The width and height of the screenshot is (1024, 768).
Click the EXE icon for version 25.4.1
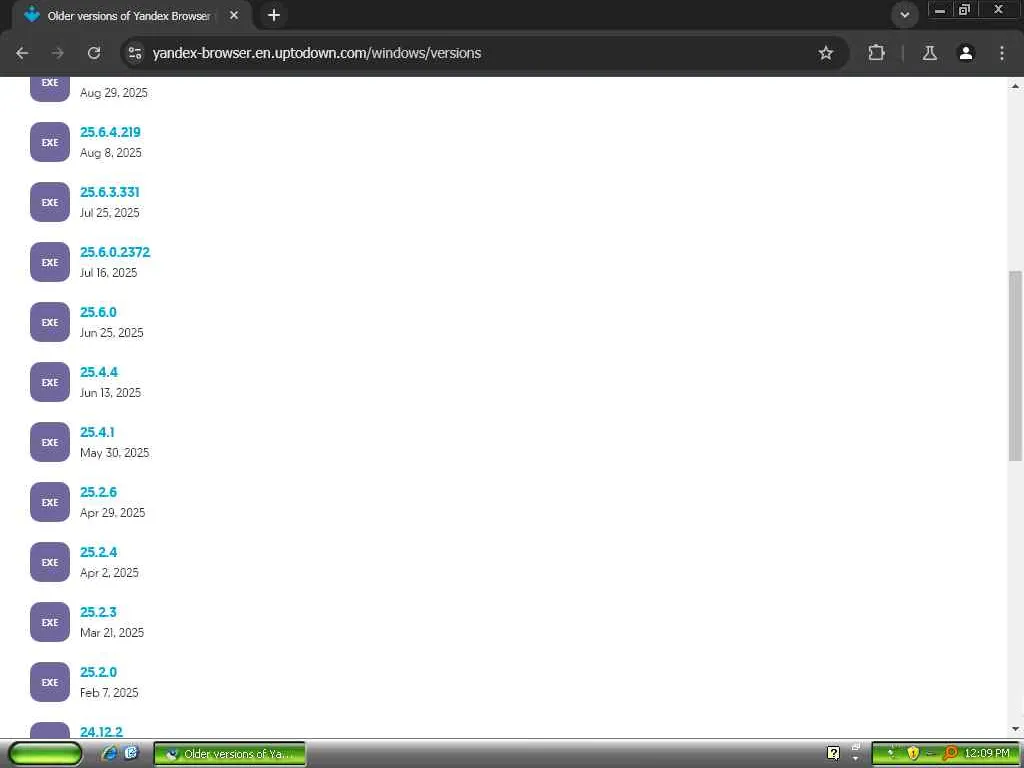tap(50, 442)
